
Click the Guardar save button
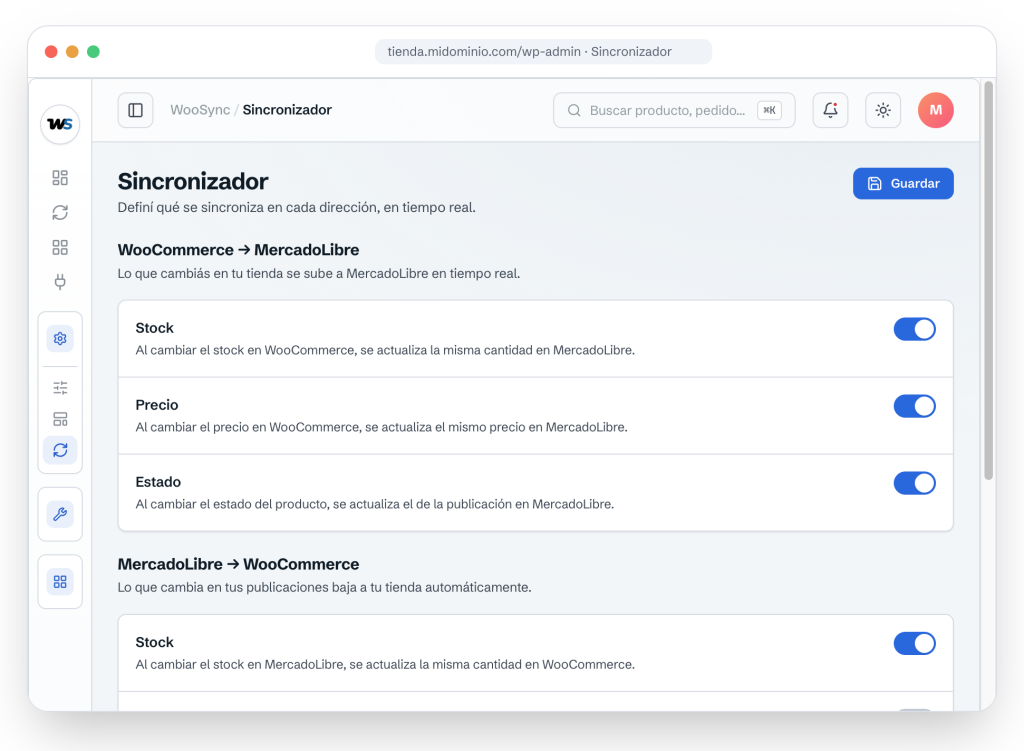coord(903,184)
